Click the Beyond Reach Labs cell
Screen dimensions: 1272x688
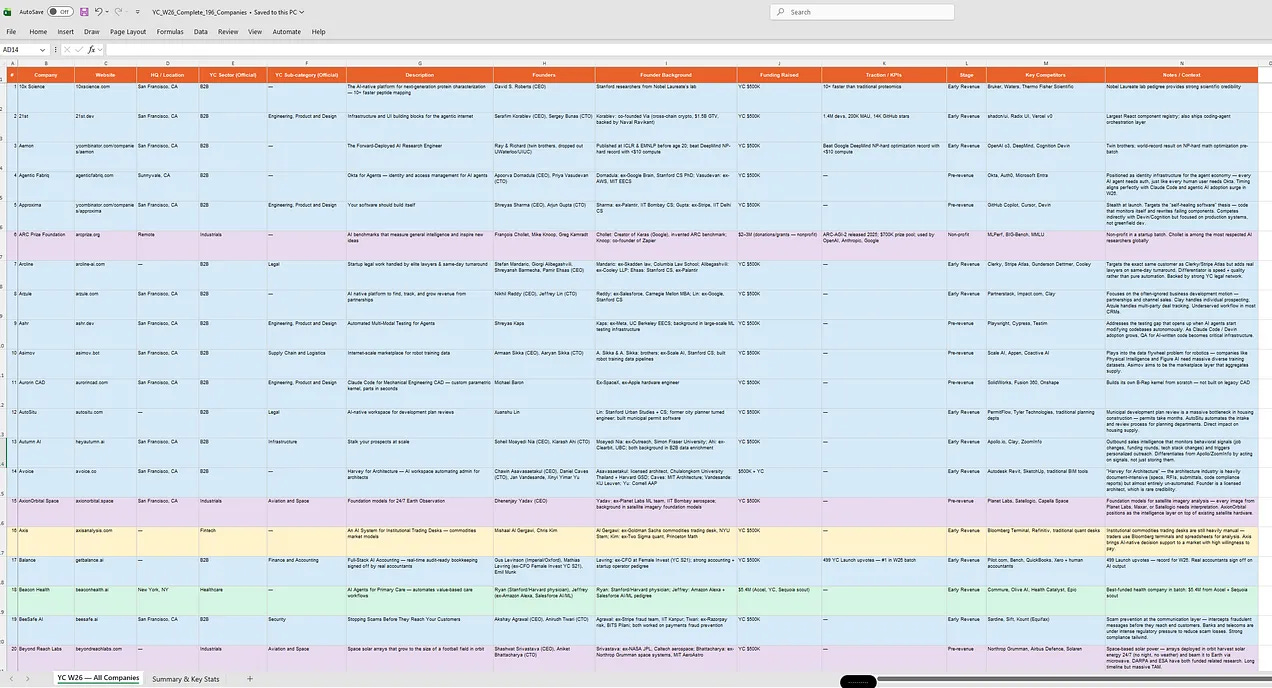point(46,660)
